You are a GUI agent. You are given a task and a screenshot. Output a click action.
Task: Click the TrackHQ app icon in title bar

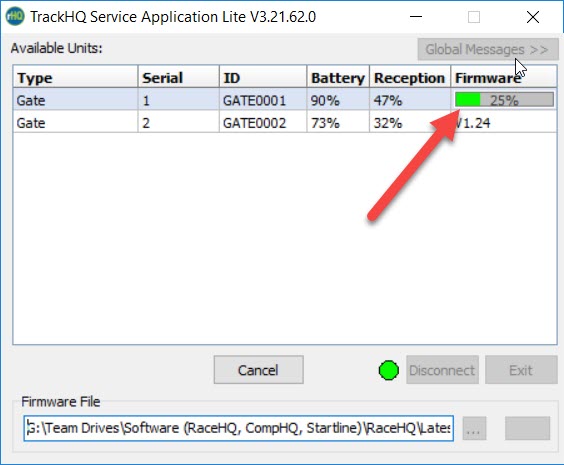point(15,17)
